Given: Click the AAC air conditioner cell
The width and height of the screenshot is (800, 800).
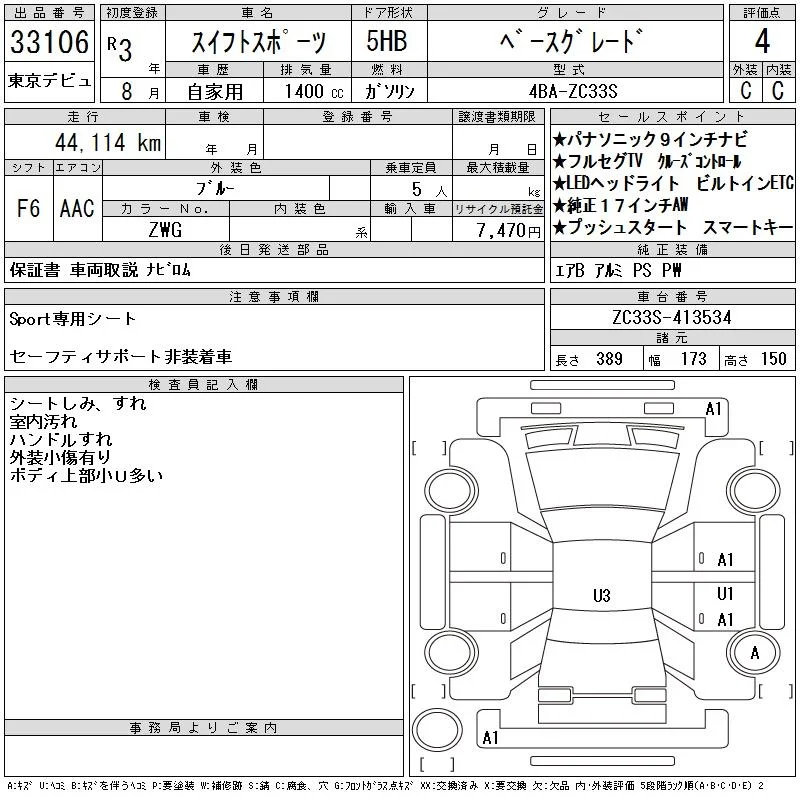Looking at the screenshot, I should point(78,208).
